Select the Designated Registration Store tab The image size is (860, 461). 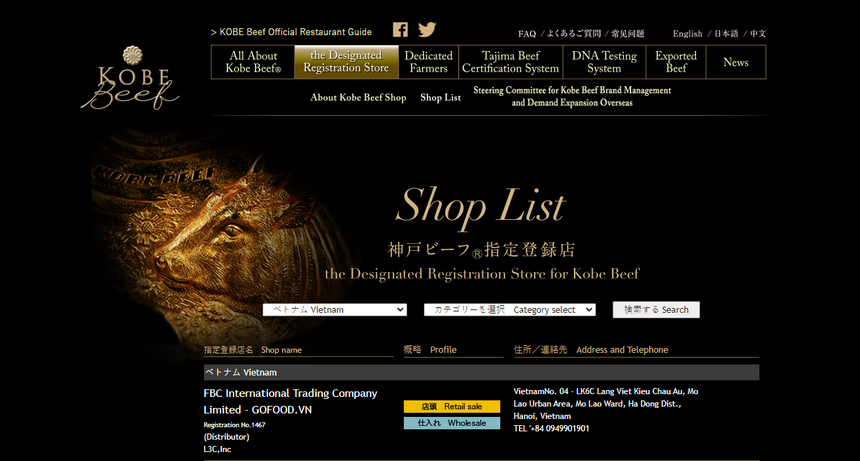tap(346, 62)
